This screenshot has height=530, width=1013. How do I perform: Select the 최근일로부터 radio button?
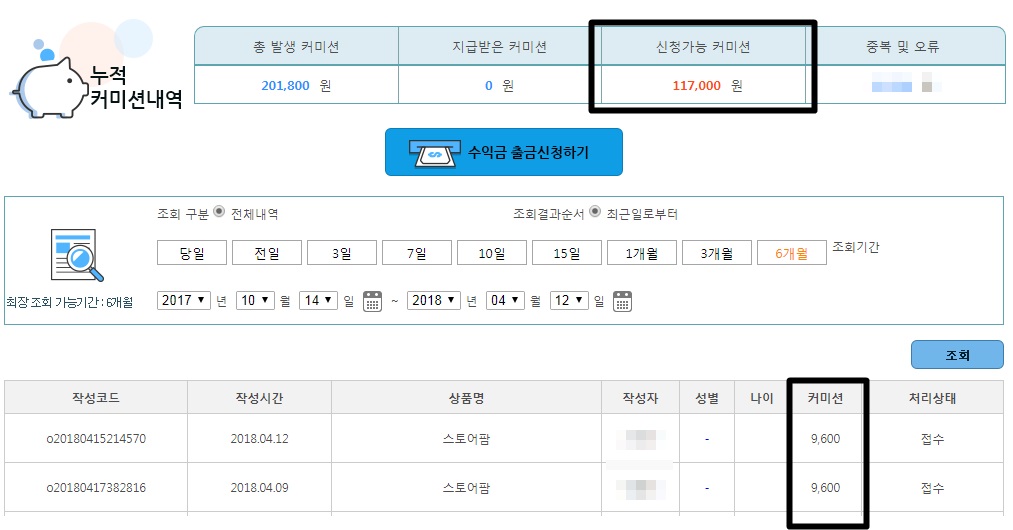(595, 213)
